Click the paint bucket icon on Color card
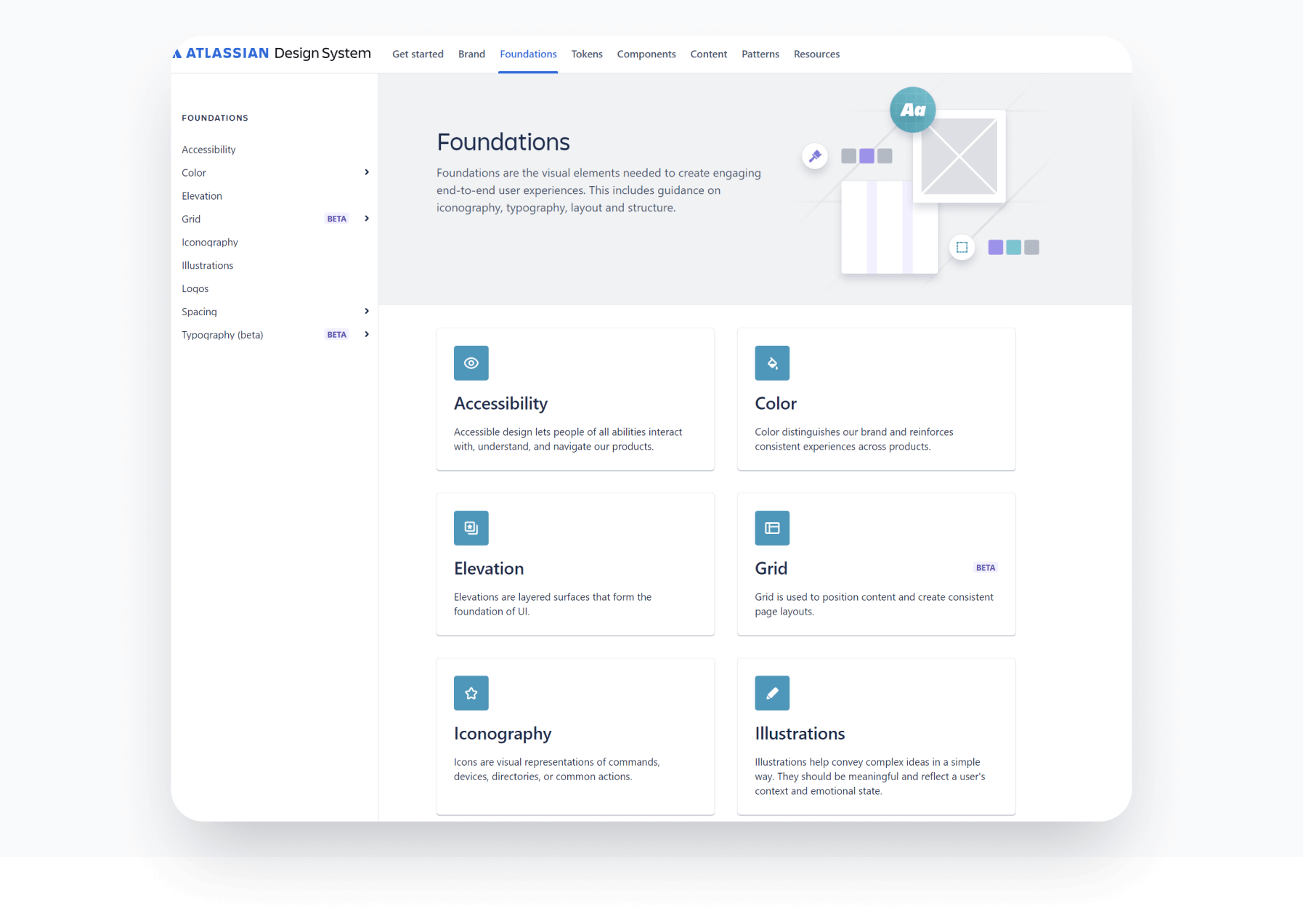The width and height of the screenshot is (1303, 924). 771,363
